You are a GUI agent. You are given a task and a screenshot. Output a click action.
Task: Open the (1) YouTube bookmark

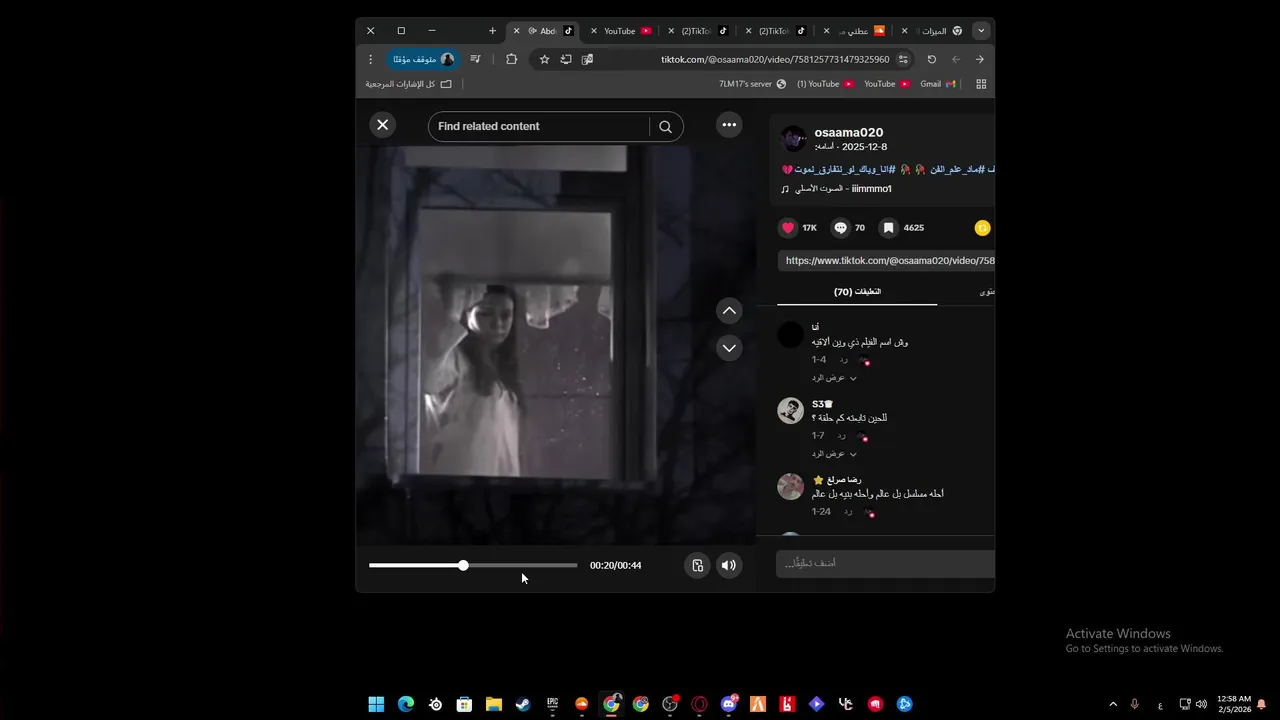click(x=825, y=84)
